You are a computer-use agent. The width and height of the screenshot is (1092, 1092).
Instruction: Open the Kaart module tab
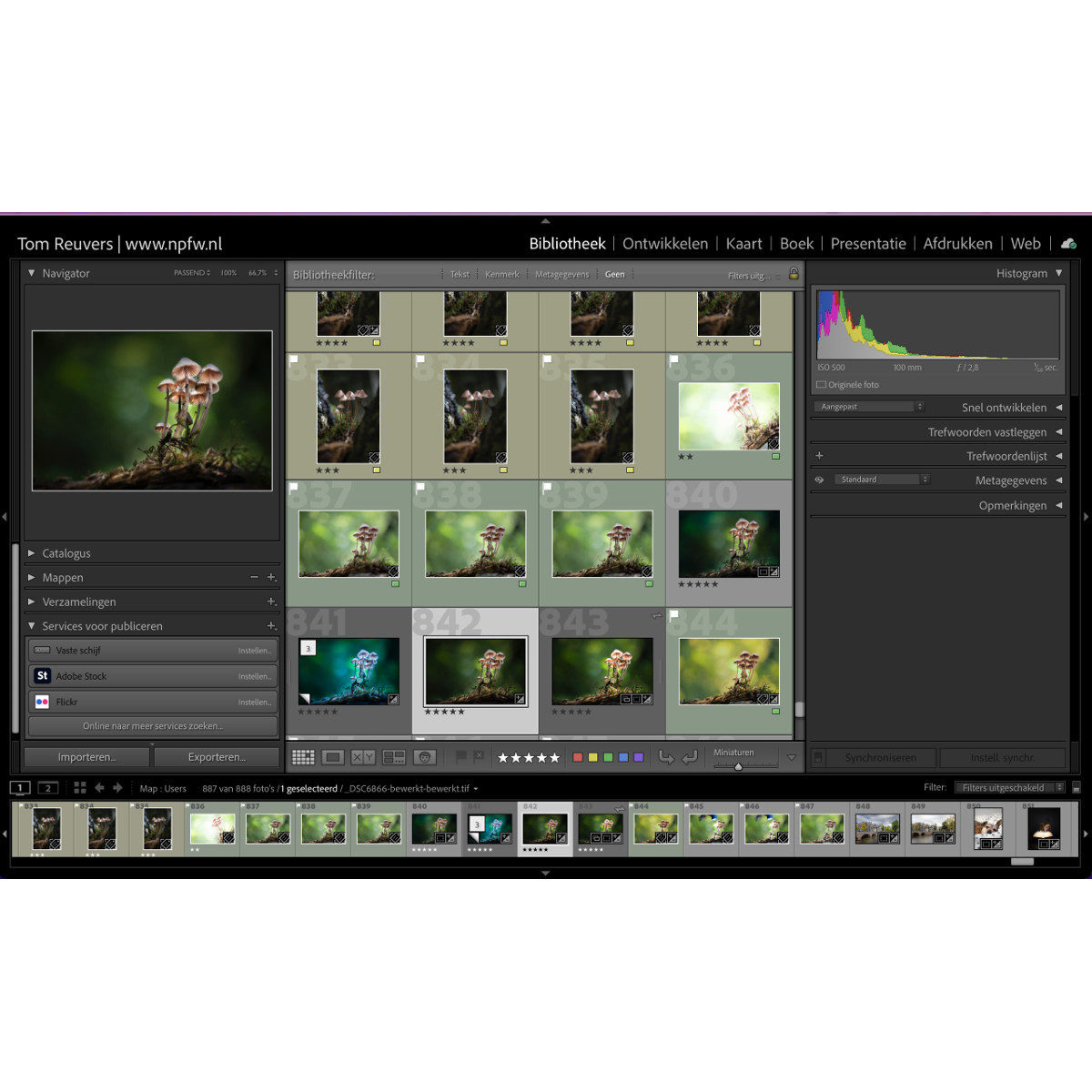pyautogui.click(x=743, y=244)
